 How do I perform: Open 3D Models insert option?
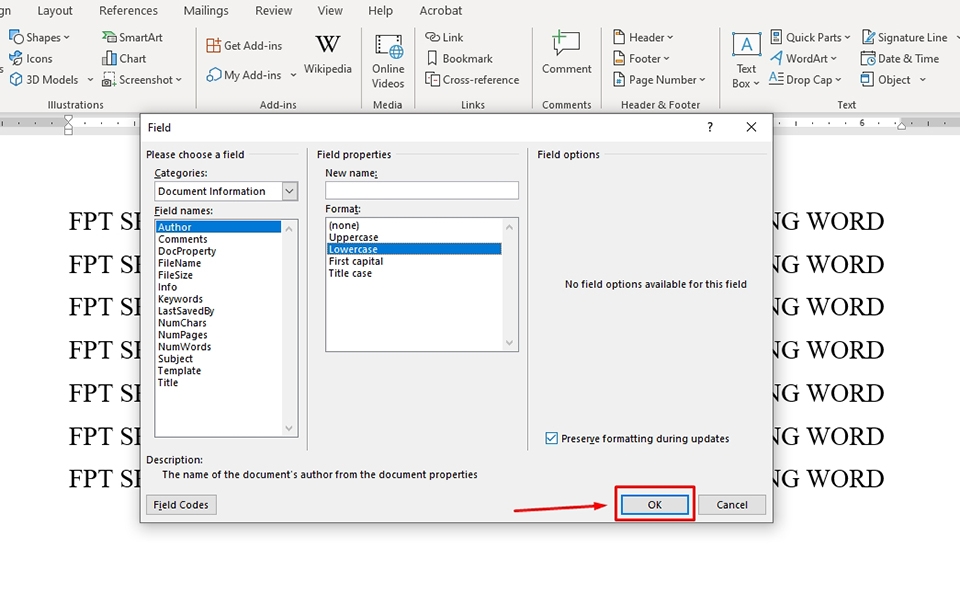pos(44,80)
